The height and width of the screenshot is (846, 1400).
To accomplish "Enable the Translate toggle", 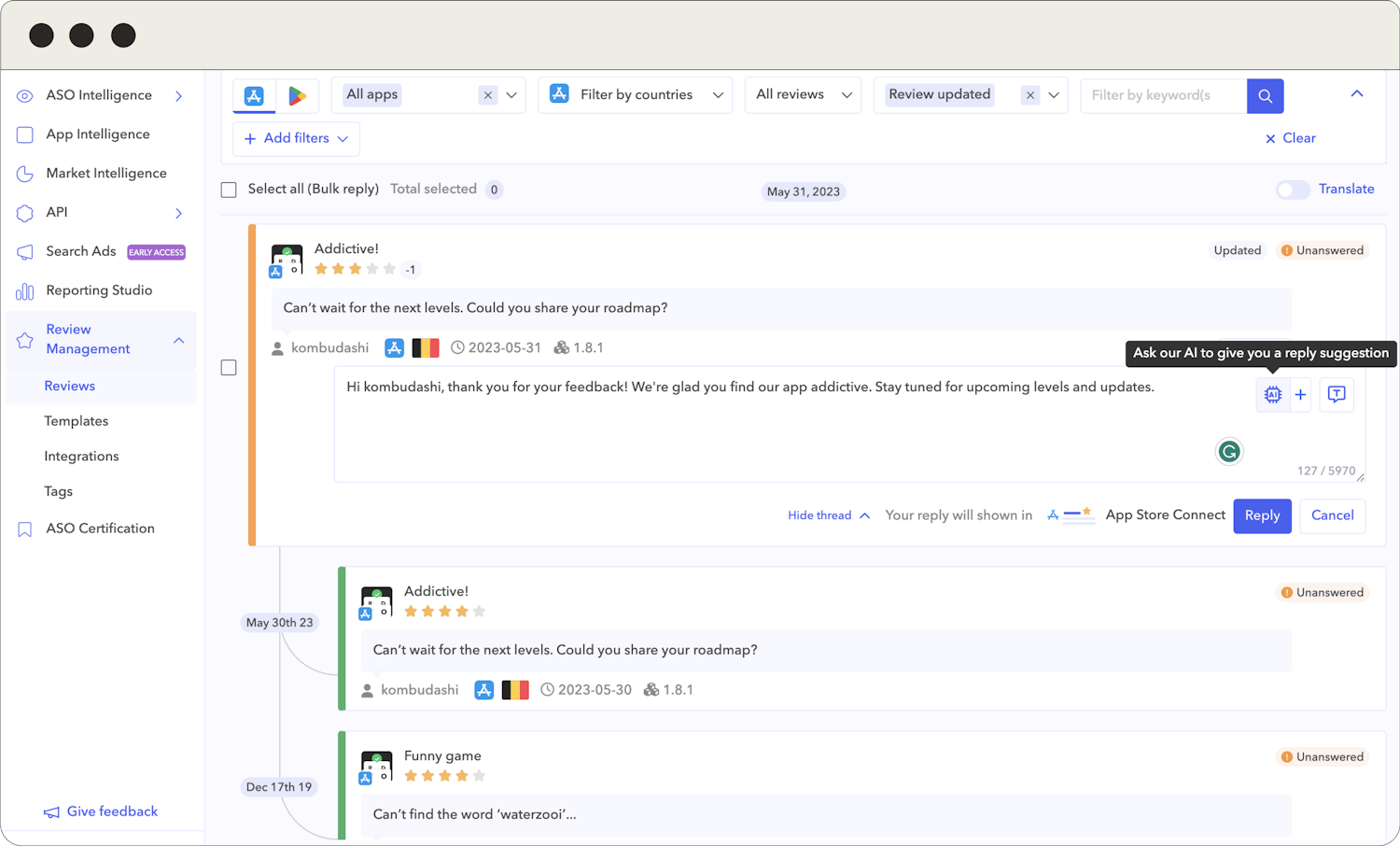I will tap(1293, 189).
